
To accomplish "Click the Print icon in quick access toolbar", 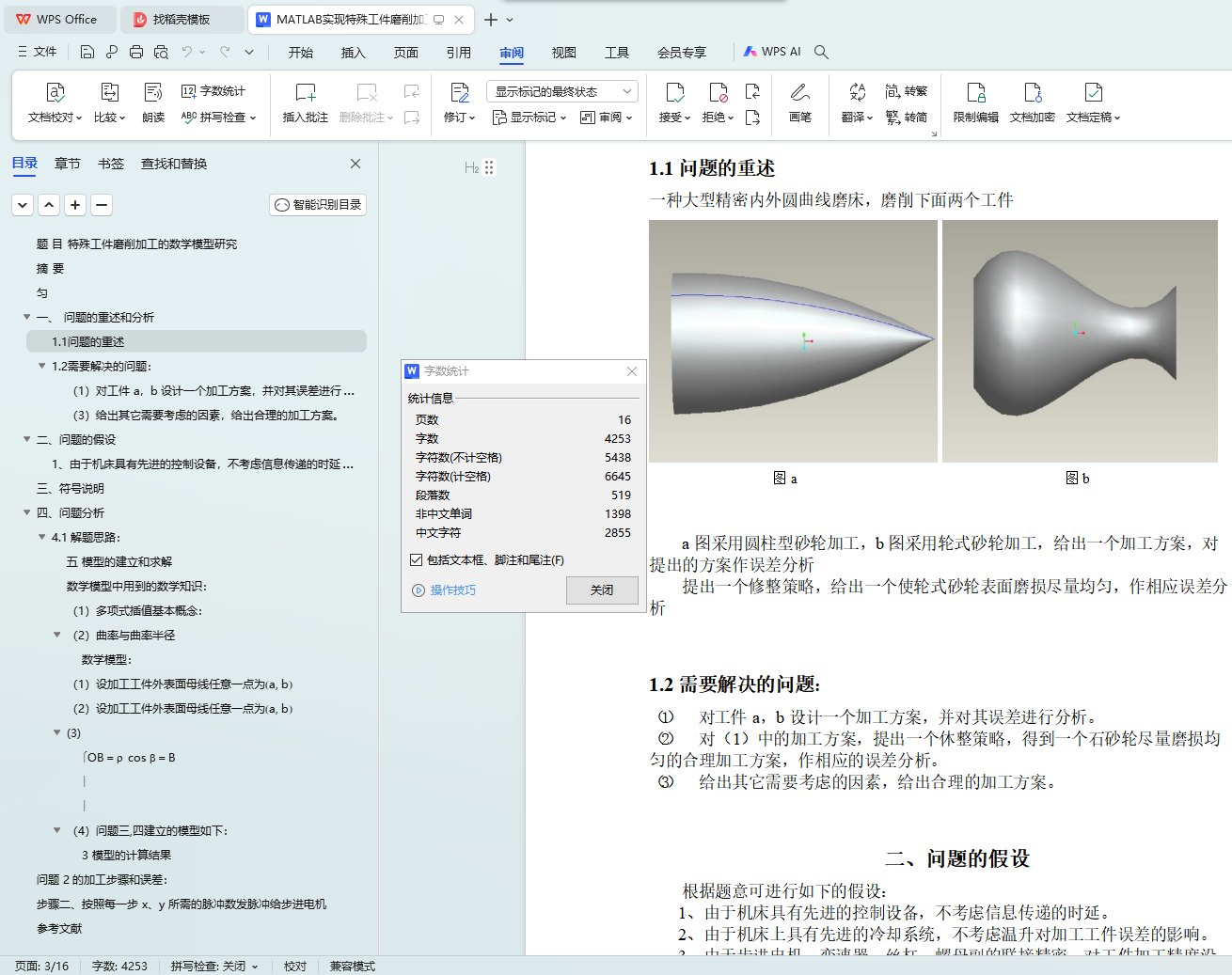I will click(136, 52).
